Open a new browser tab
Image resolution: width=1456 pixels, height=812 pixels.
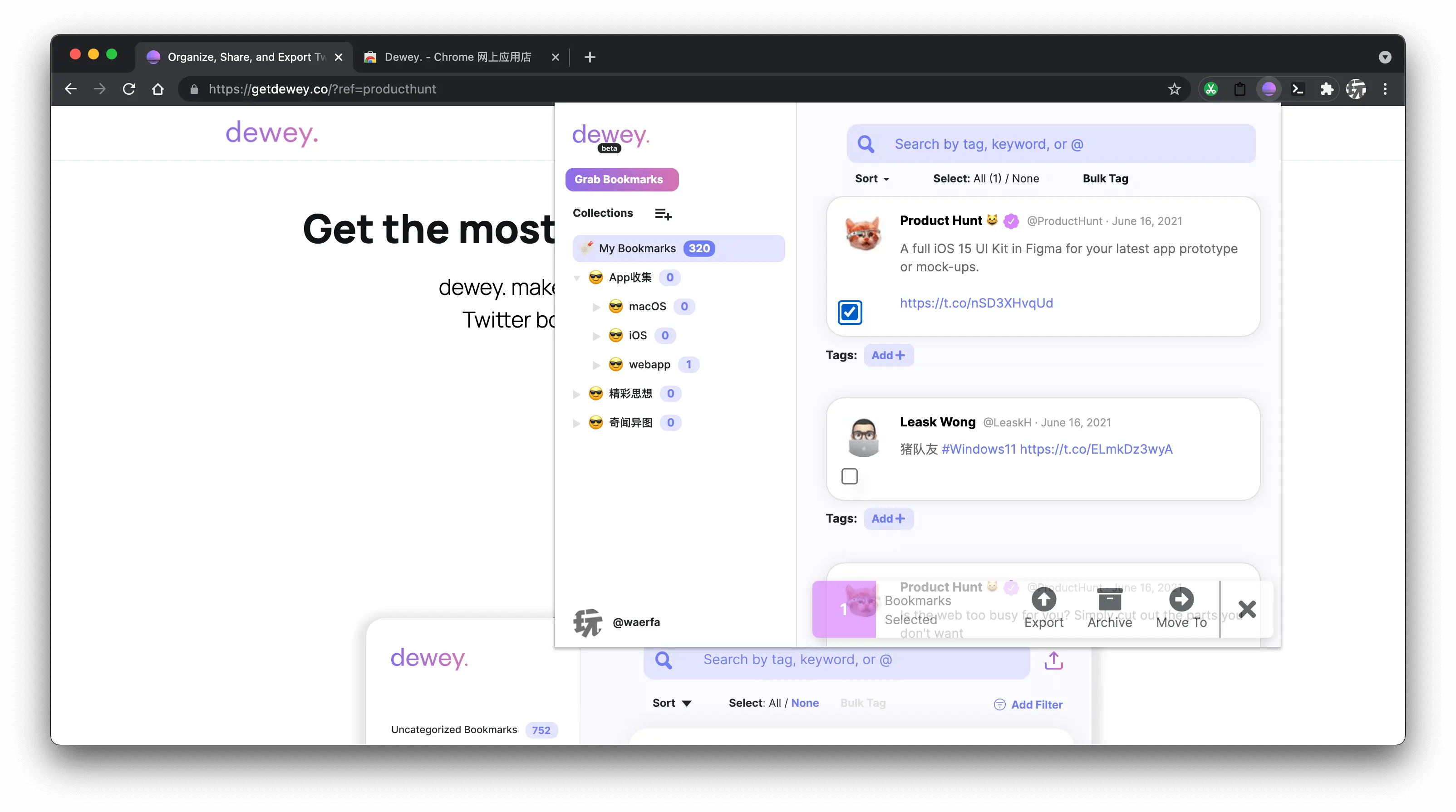590,57
